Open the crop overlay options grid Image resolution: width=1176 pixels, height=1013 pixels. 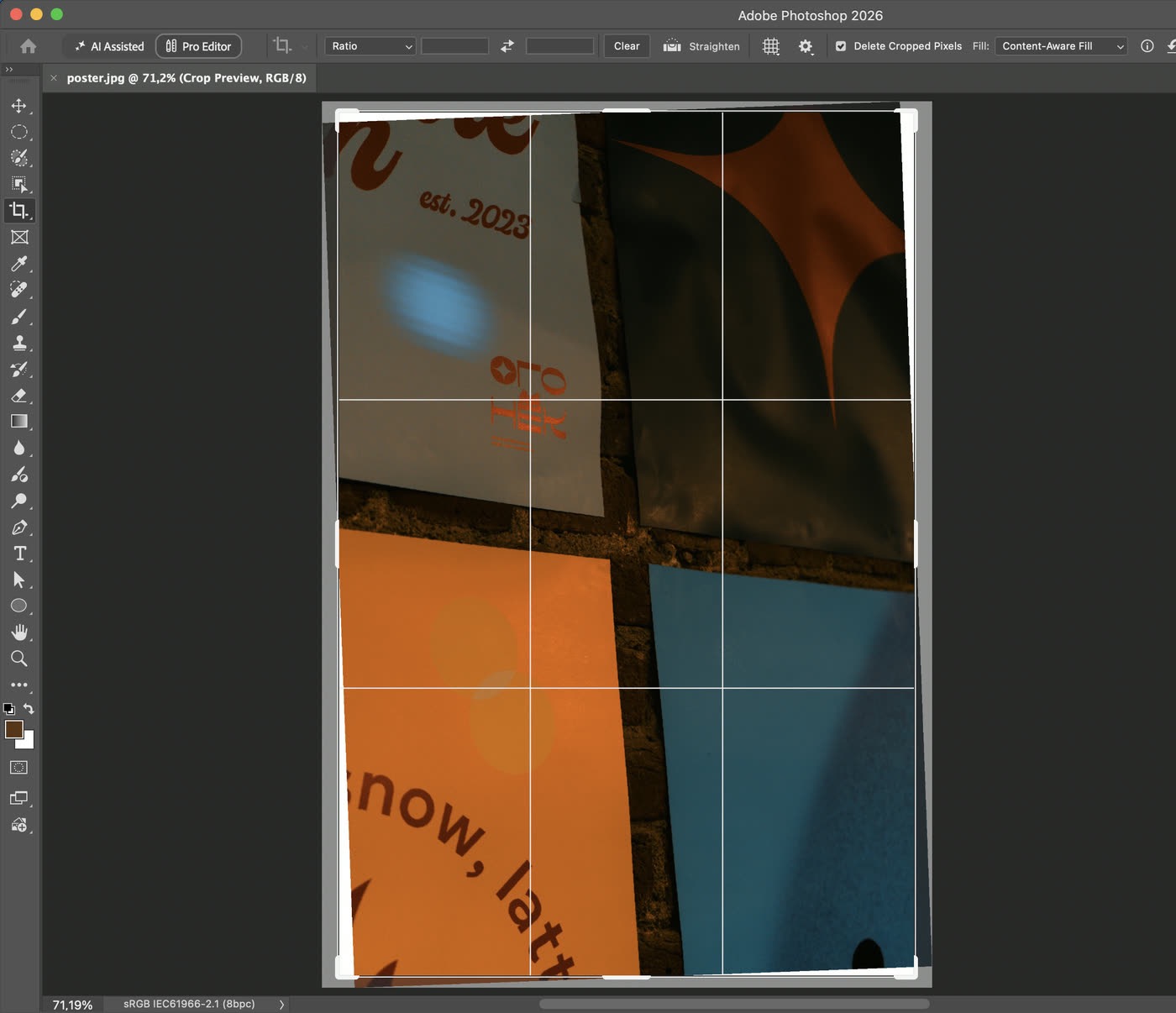pyautogui.click(x=771, y=46)
